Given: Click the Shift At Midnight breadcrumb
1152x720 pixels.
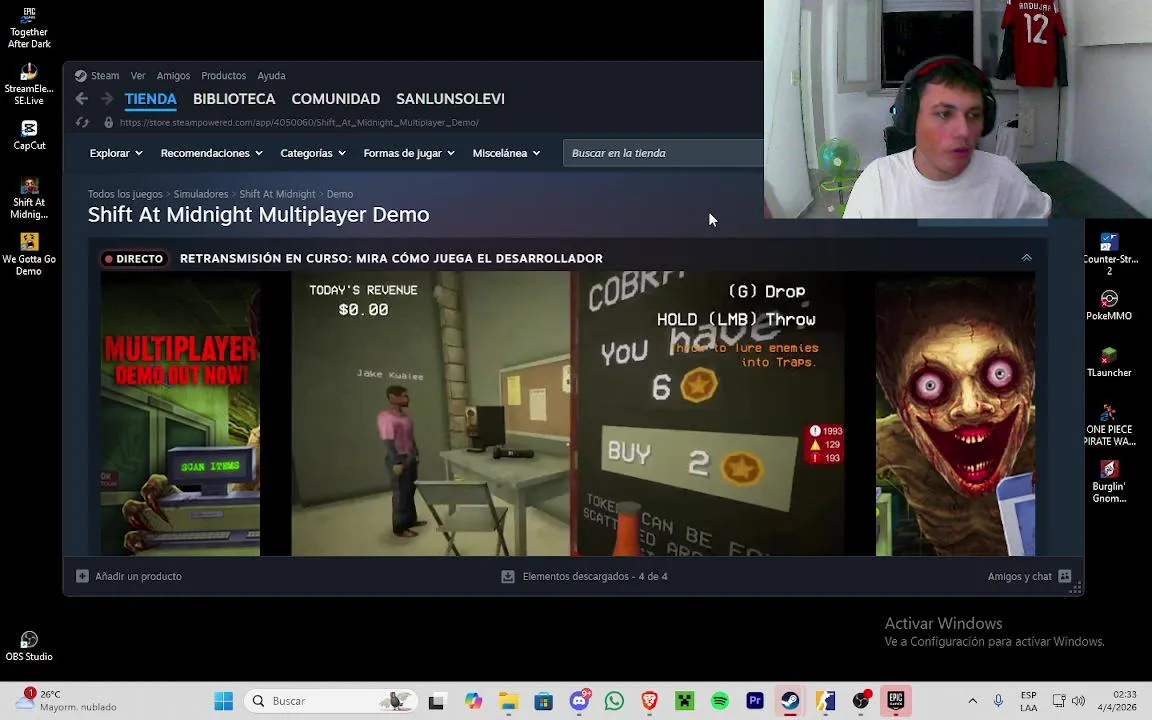Looking at the screenshot, I should tap(277, 194).
